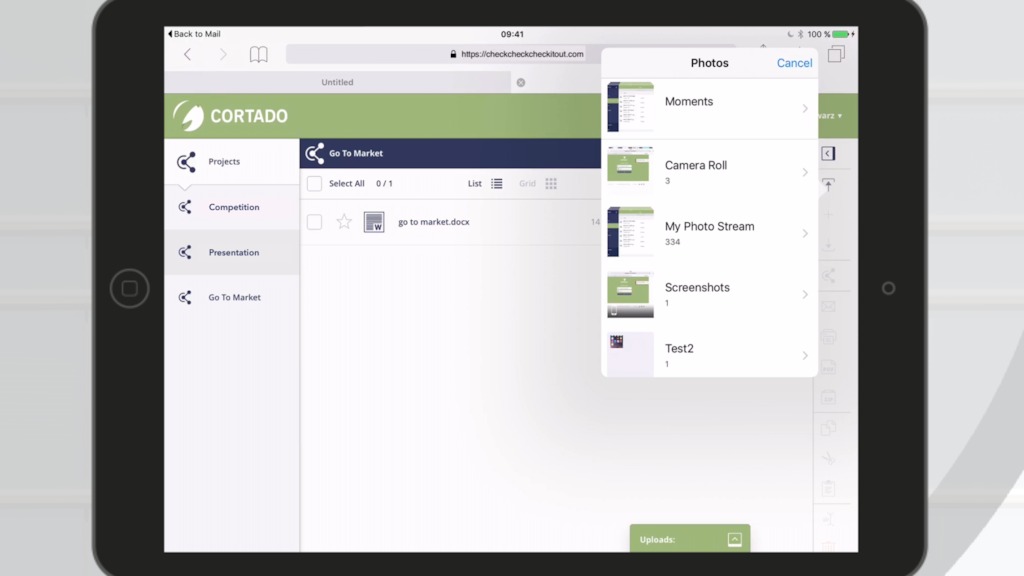Return via Back to Mail
The width and height of the screenshot is (1024, 576).
coord(195,34)
